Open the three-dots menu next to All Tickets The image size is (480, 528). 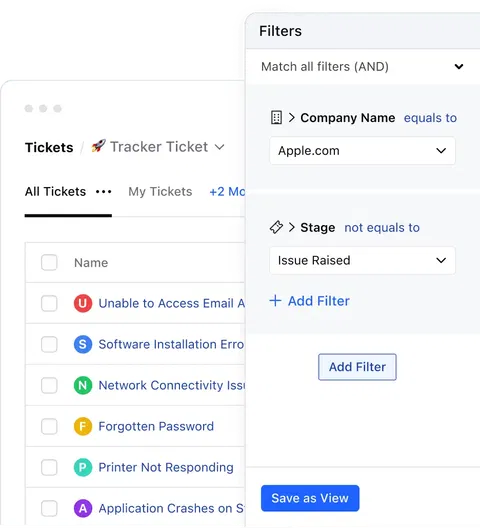(103, 192)
